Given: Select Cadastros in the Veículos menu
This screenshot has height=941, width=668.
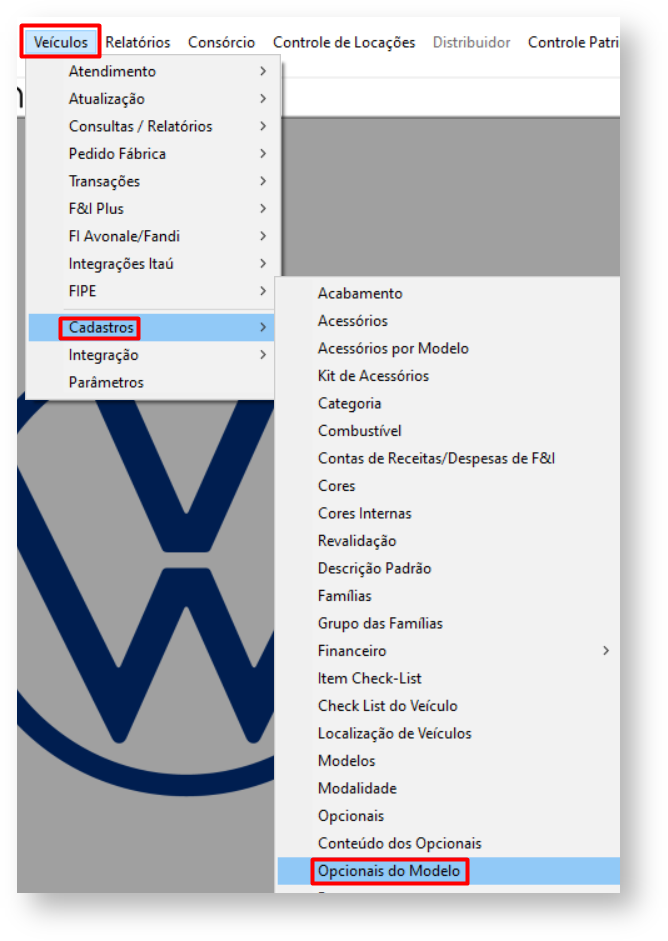Looking at the screenshot, I should pos(151,328).
